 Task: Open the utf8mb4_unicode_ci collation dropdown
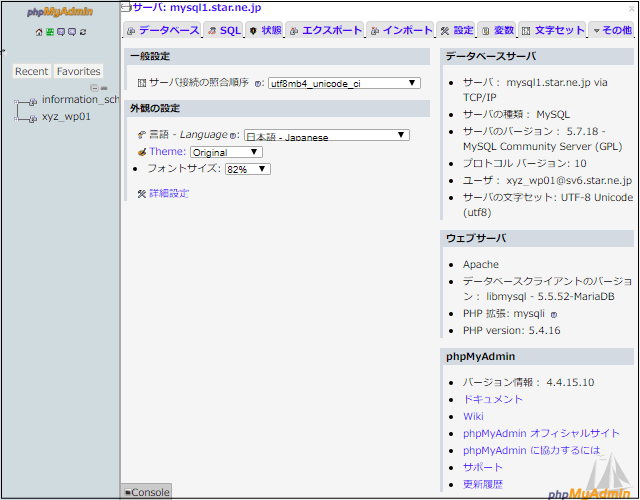tap(344, 83)
